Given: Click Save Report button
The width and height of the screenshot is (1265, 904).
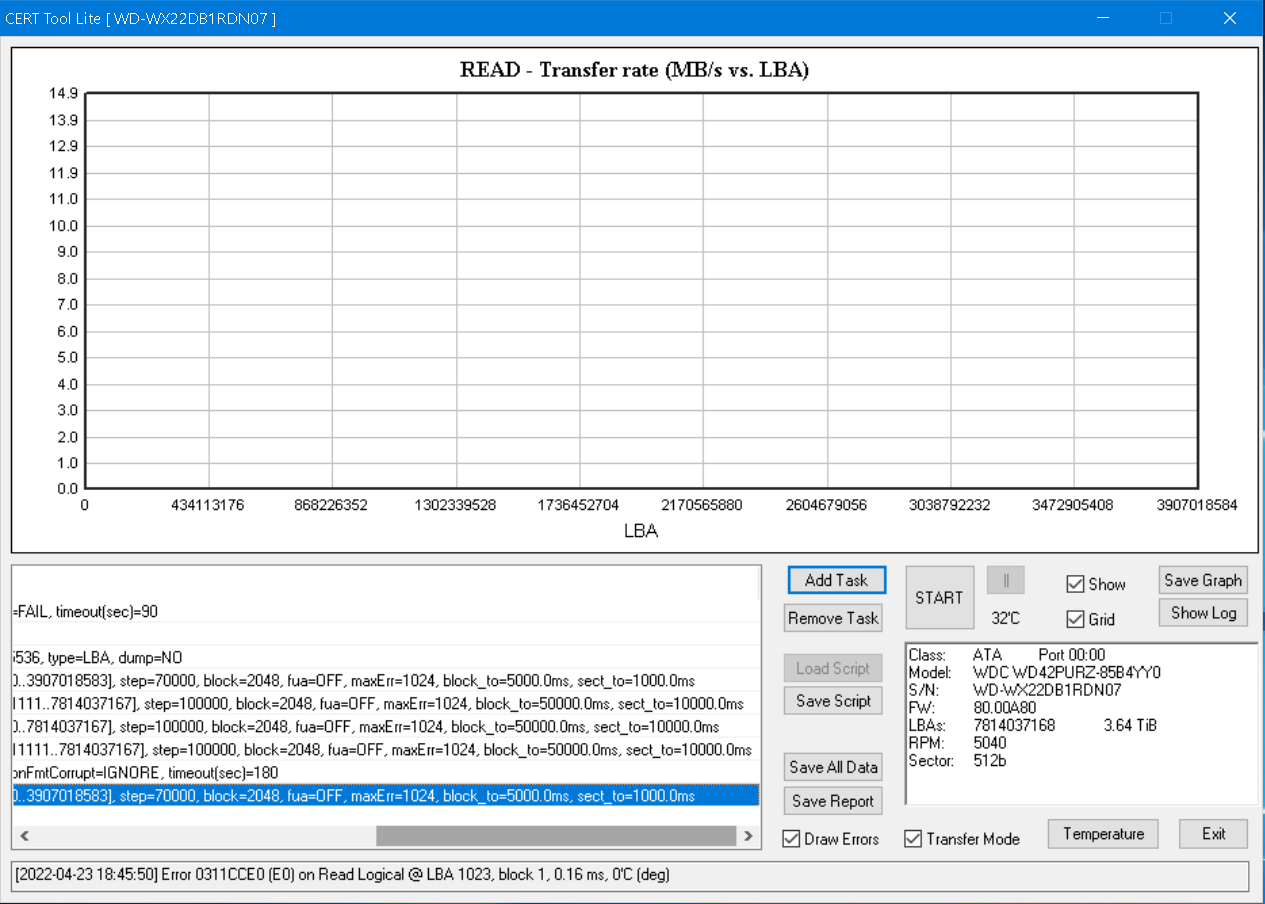Looking at the screenshot, I should tap(833, 801).
